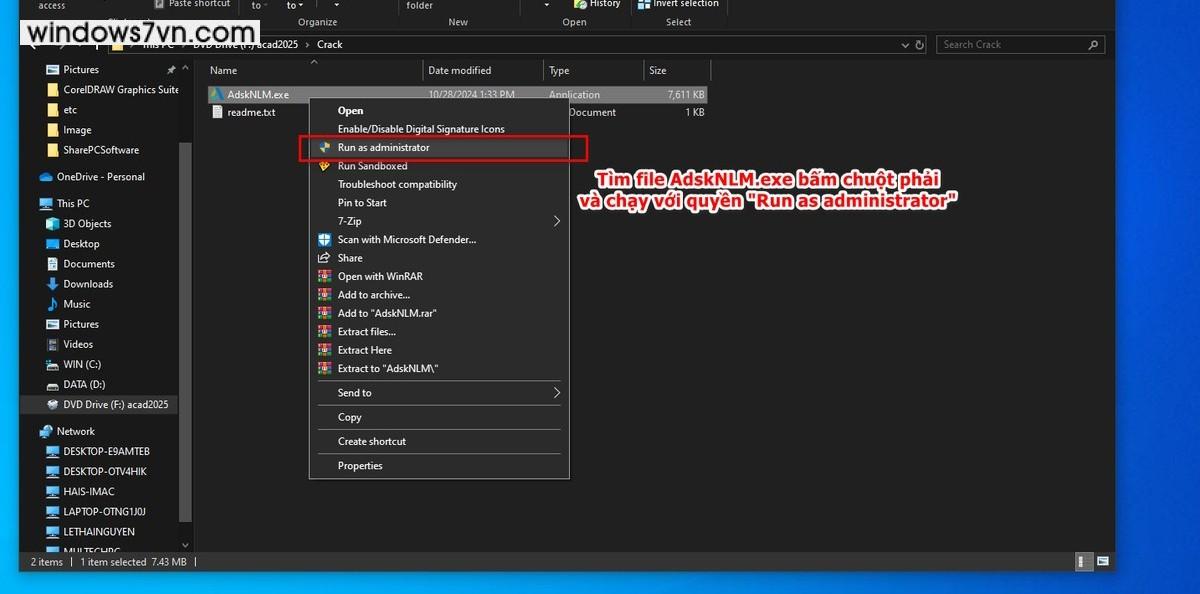
Task: Click the Scan with Microsoft Defender shield
Action: [x=324, y=240]
